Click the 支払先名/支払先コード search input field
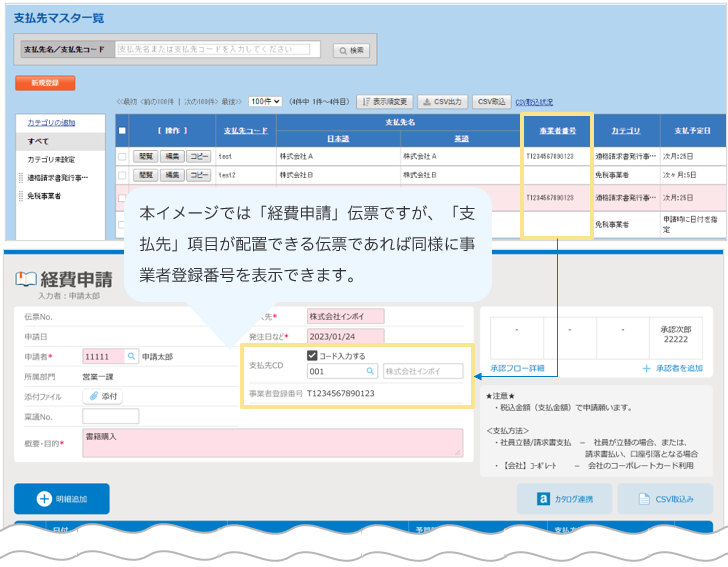 point(211,49)
